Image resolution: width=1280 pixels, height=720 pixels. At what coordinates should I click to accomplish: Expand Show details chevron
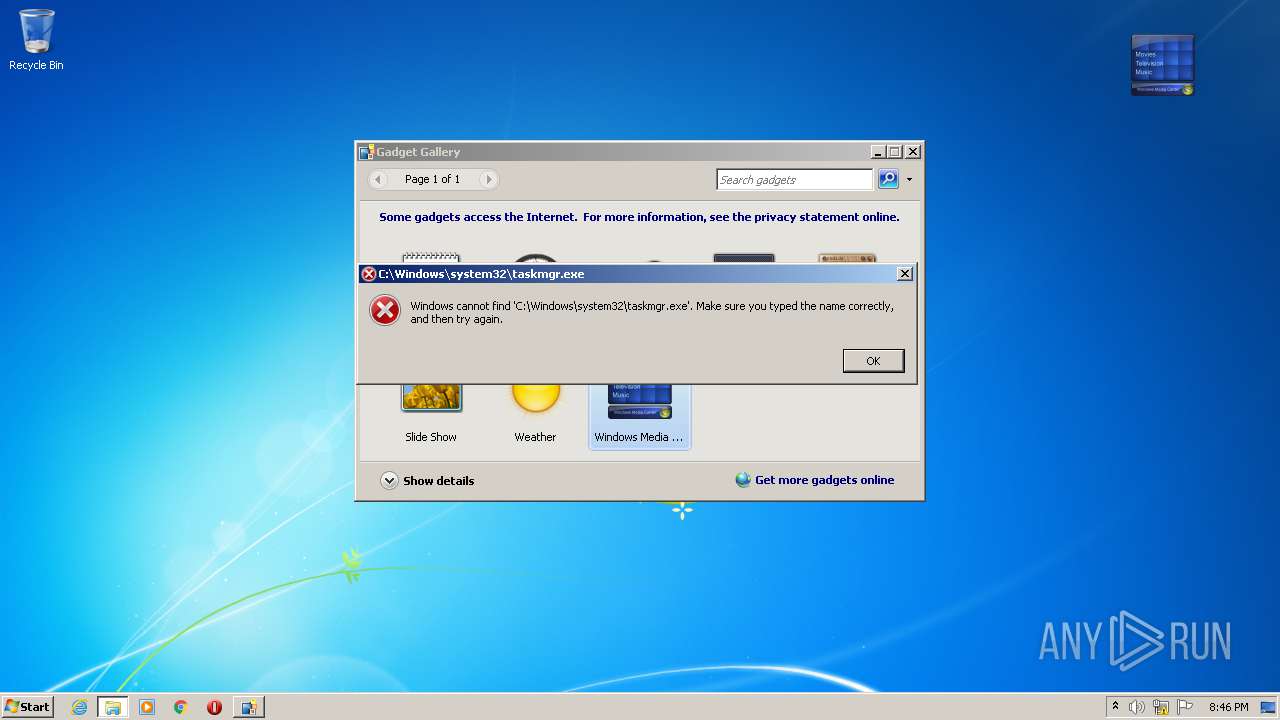pos(389,481)
